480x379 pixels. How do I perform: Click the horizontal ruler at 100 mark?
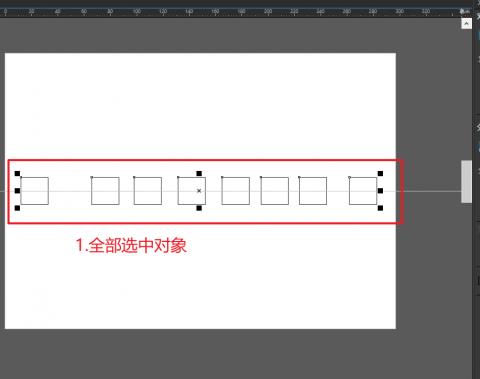pyautogui.click(x=137, y=12)
